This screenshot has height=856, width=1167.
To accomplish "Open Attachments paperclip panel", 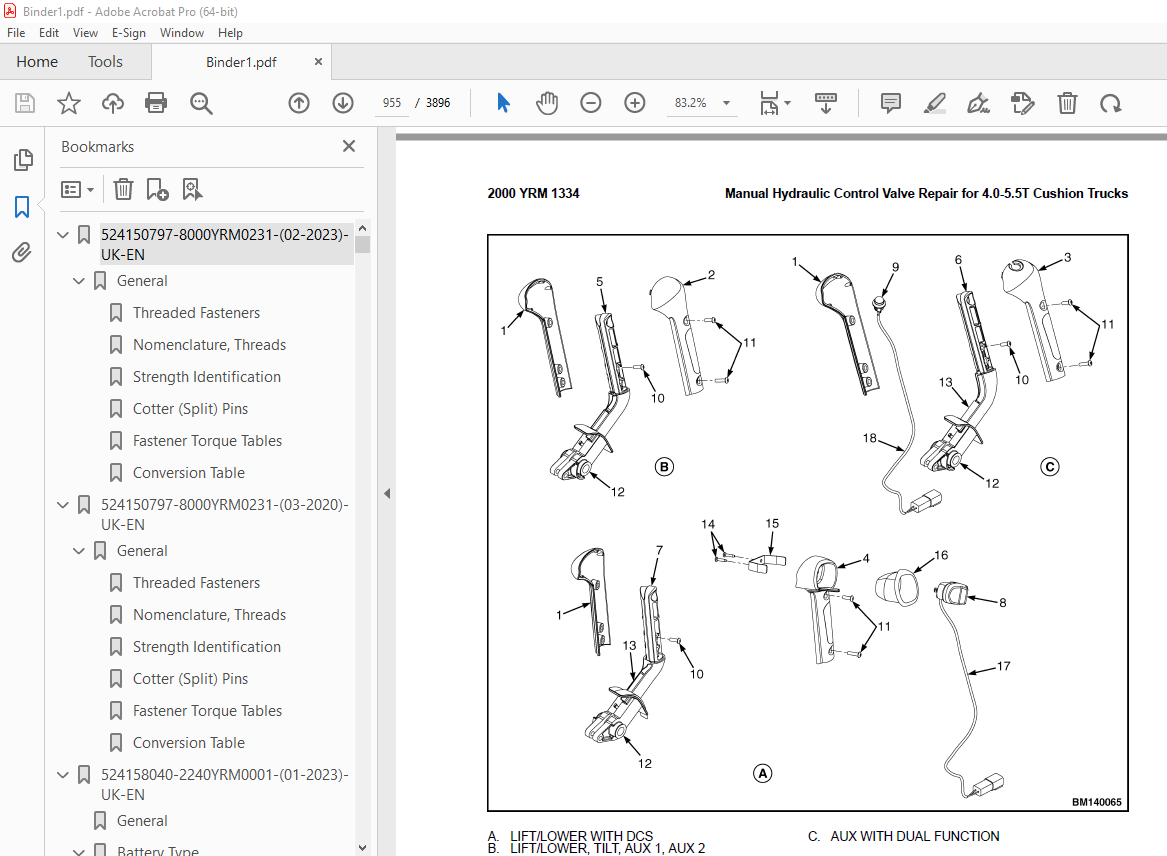I will [x=22, y=253].
